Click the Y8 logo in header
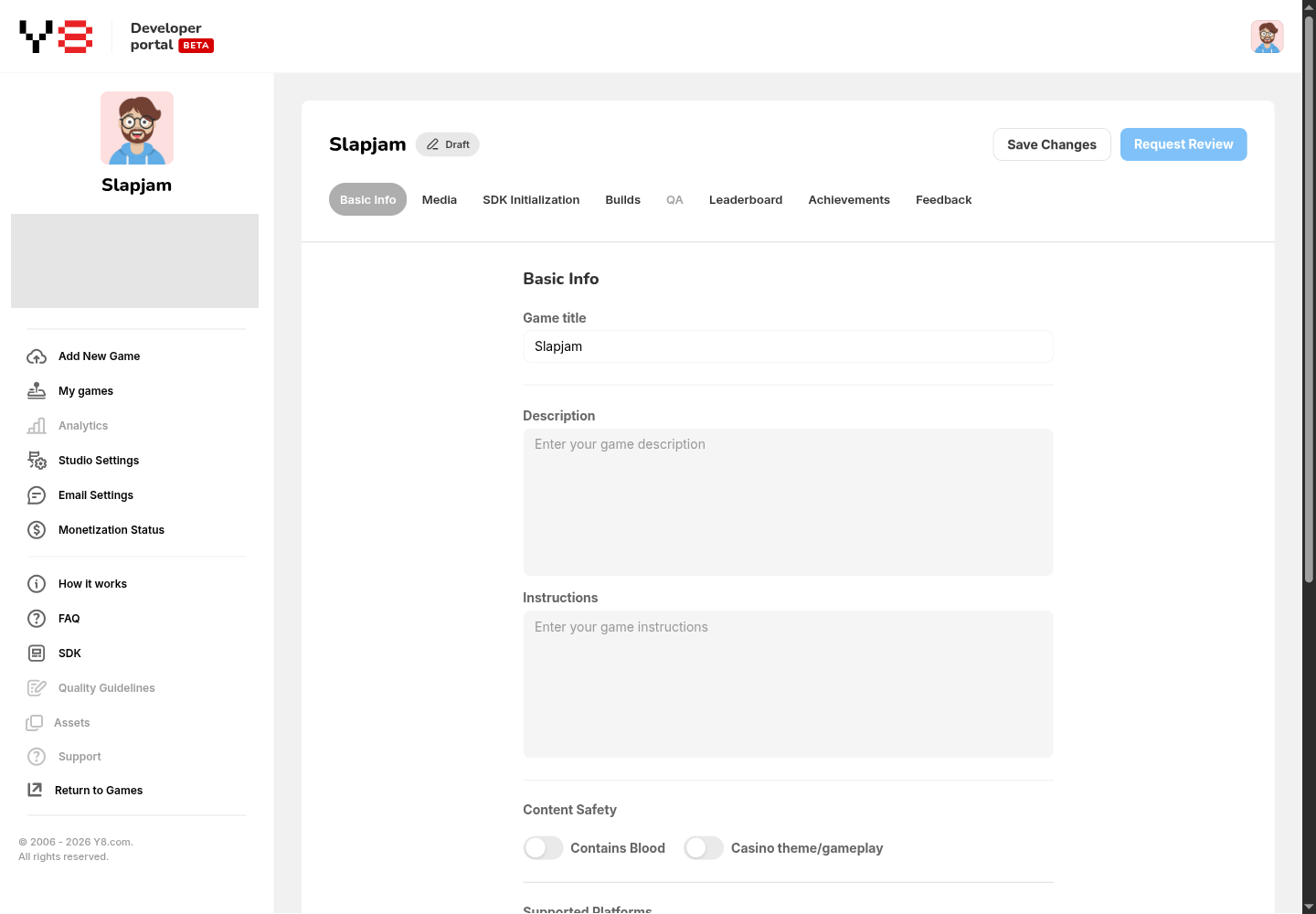 click(x=56, y=37)
